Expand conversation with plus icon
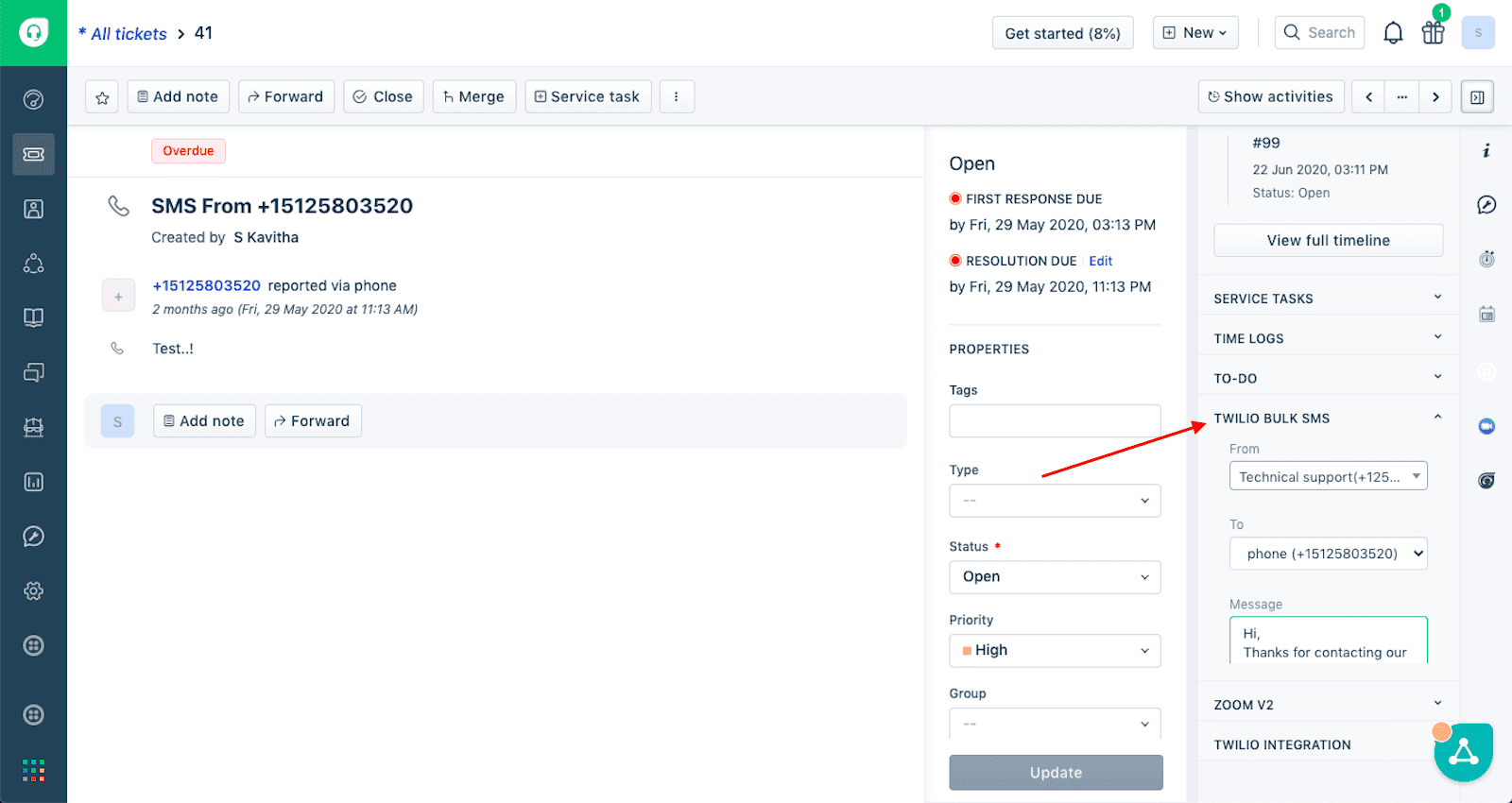 click(x=118, y=296)
